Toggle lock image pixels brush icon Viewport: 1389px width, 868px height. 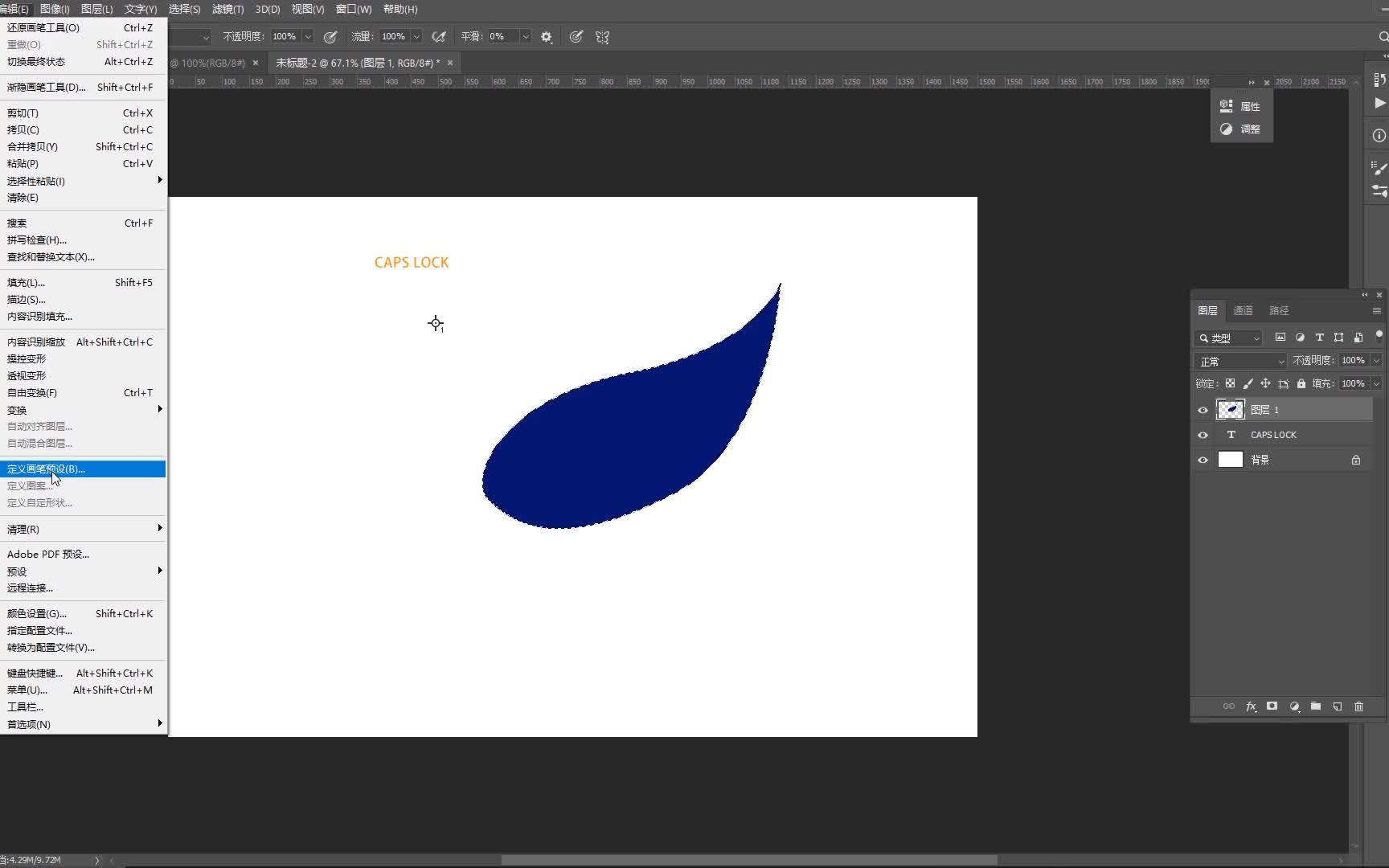pyautogui.click(x=1248, y=383)
